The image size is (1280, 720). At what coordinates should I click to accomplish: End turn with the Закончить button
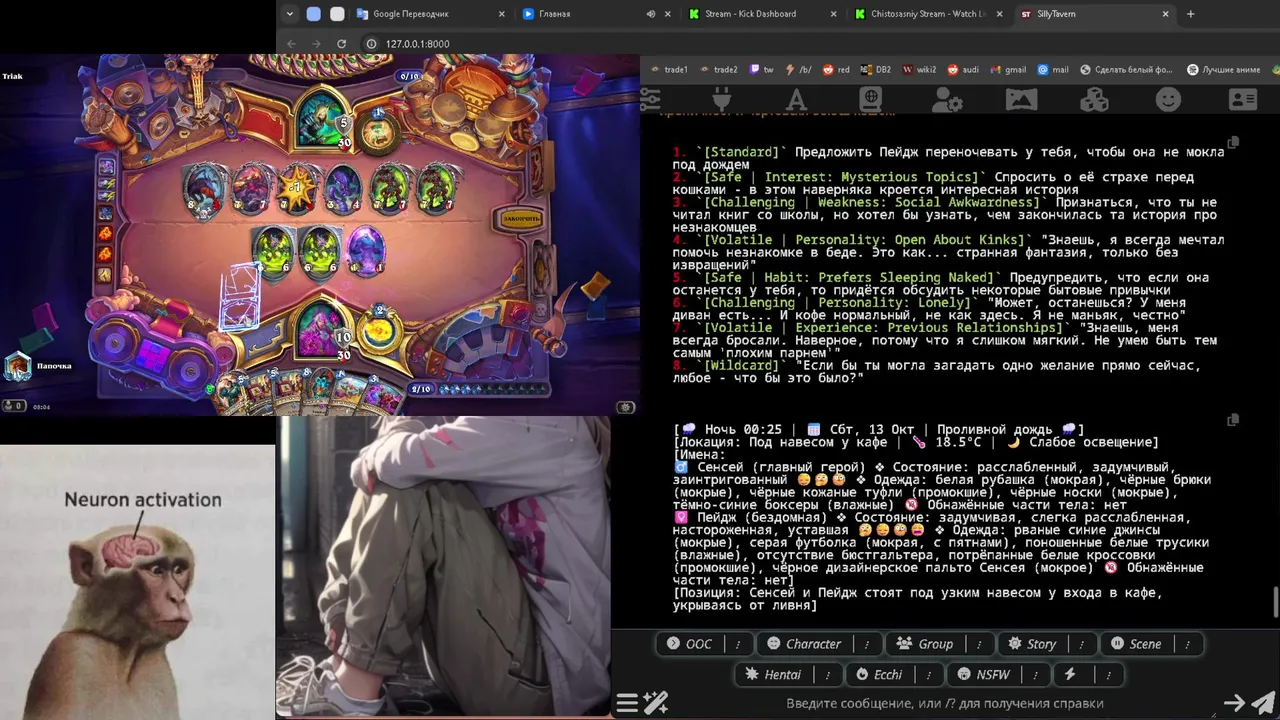(x=522, y=218)
